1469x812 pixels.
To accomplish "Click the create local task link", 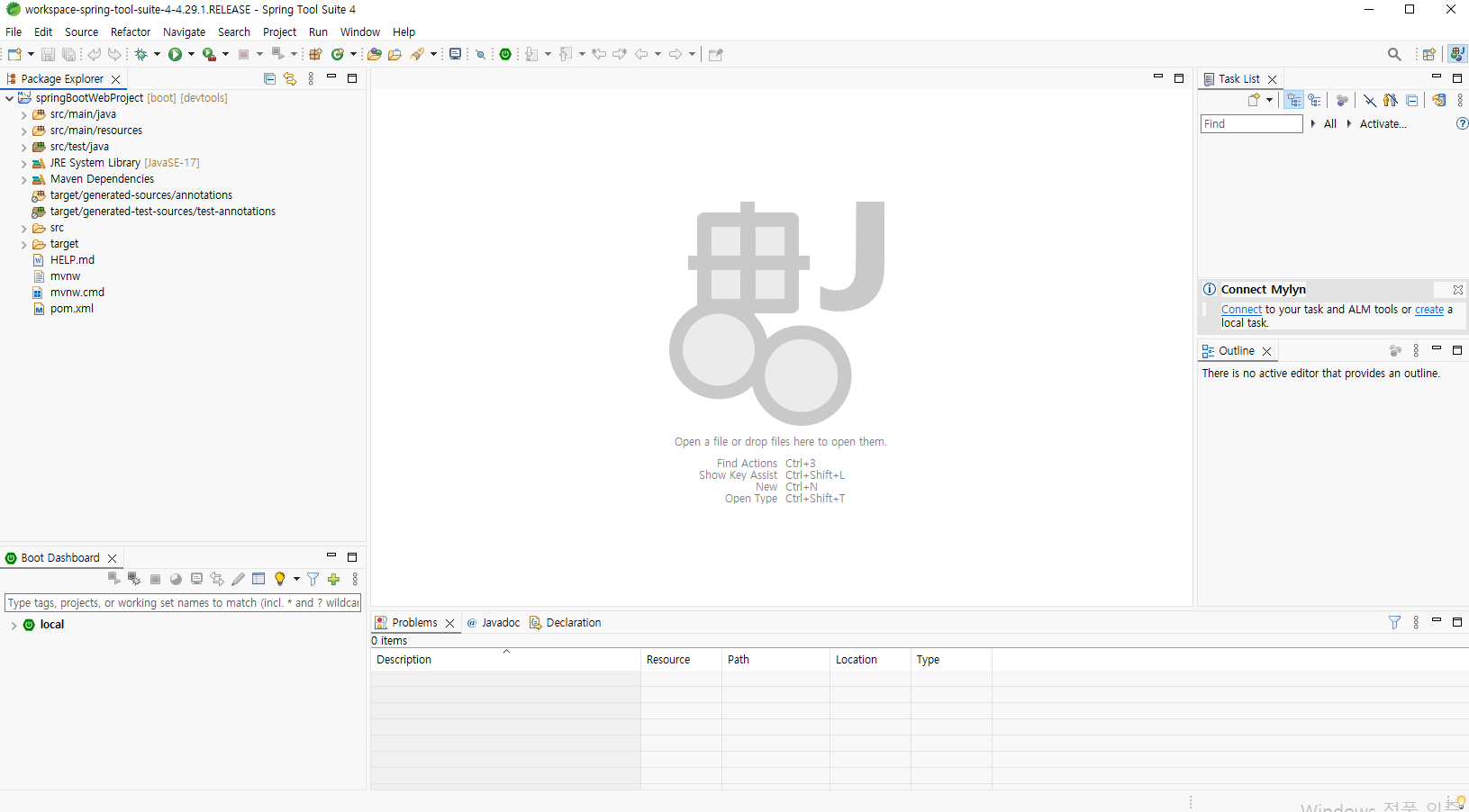I will tap(1429, 310).
